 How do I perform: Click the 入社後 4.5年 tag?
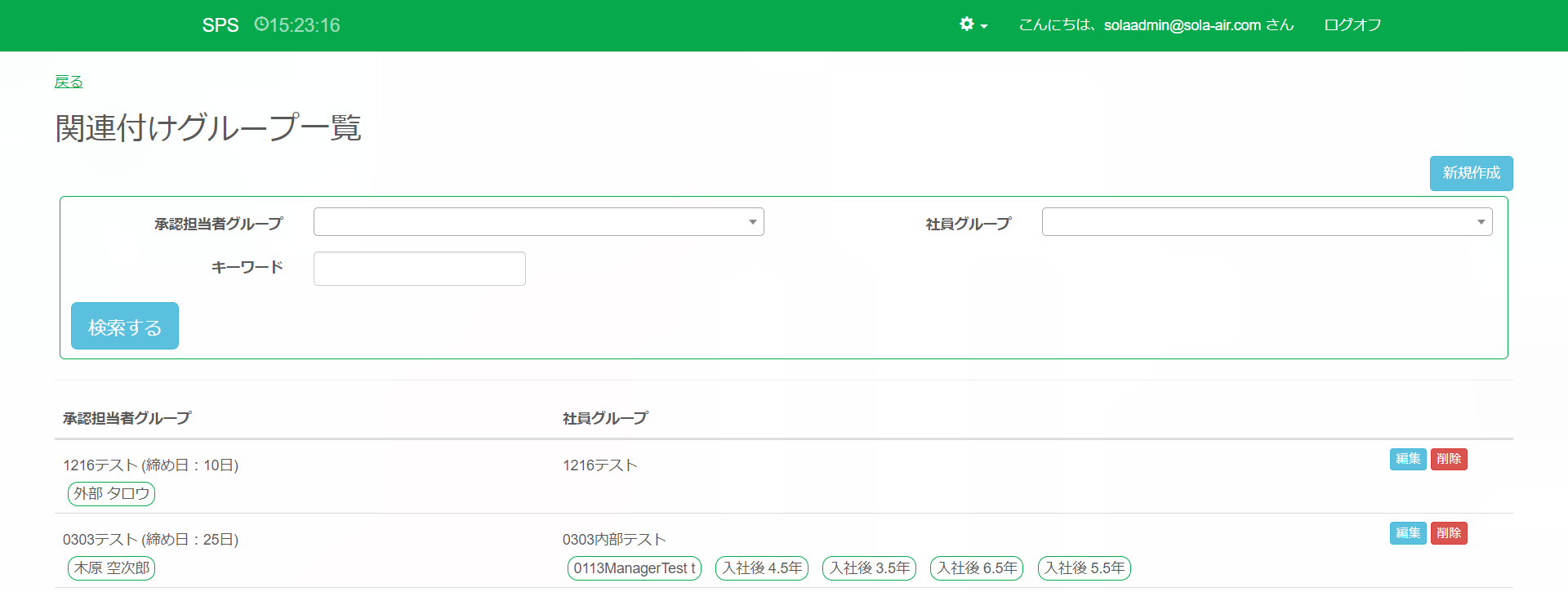[x=761, y=568]
